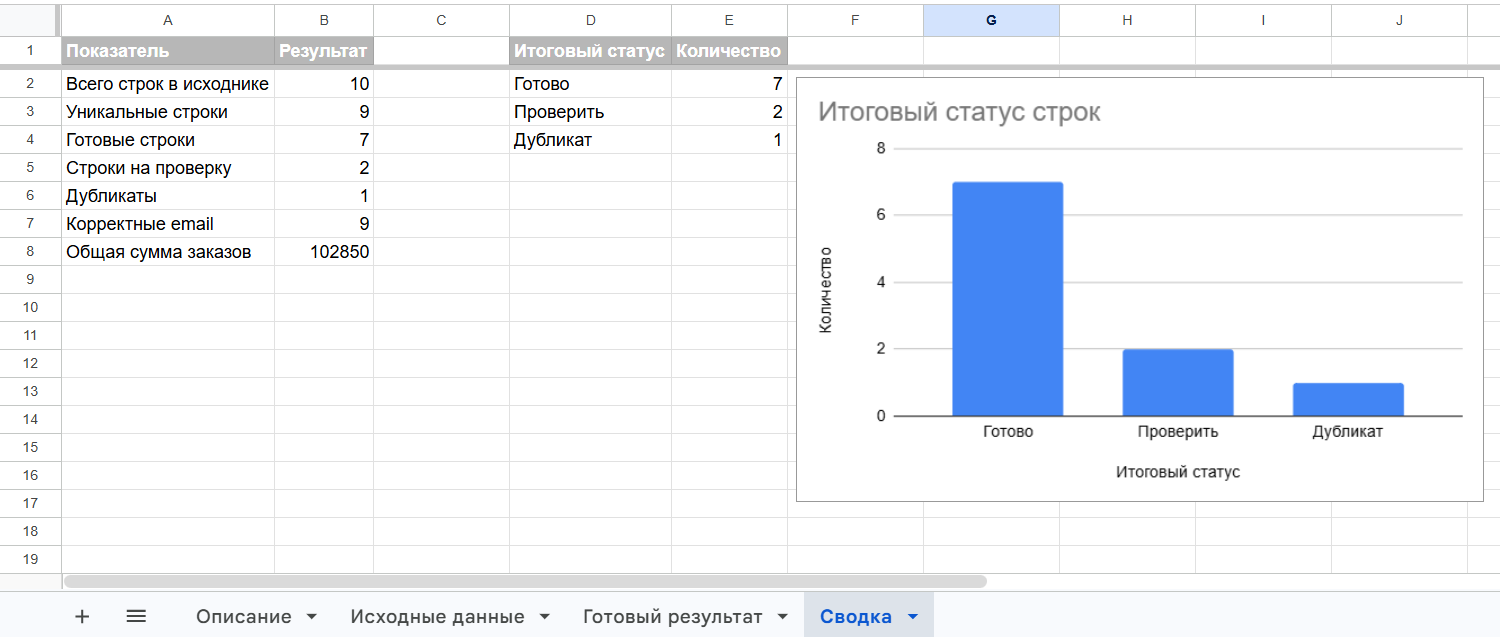1500x637 pixels.
Task: Select the value 7 next to Готово
Action: pyautogui.click(x=729, y=84)
